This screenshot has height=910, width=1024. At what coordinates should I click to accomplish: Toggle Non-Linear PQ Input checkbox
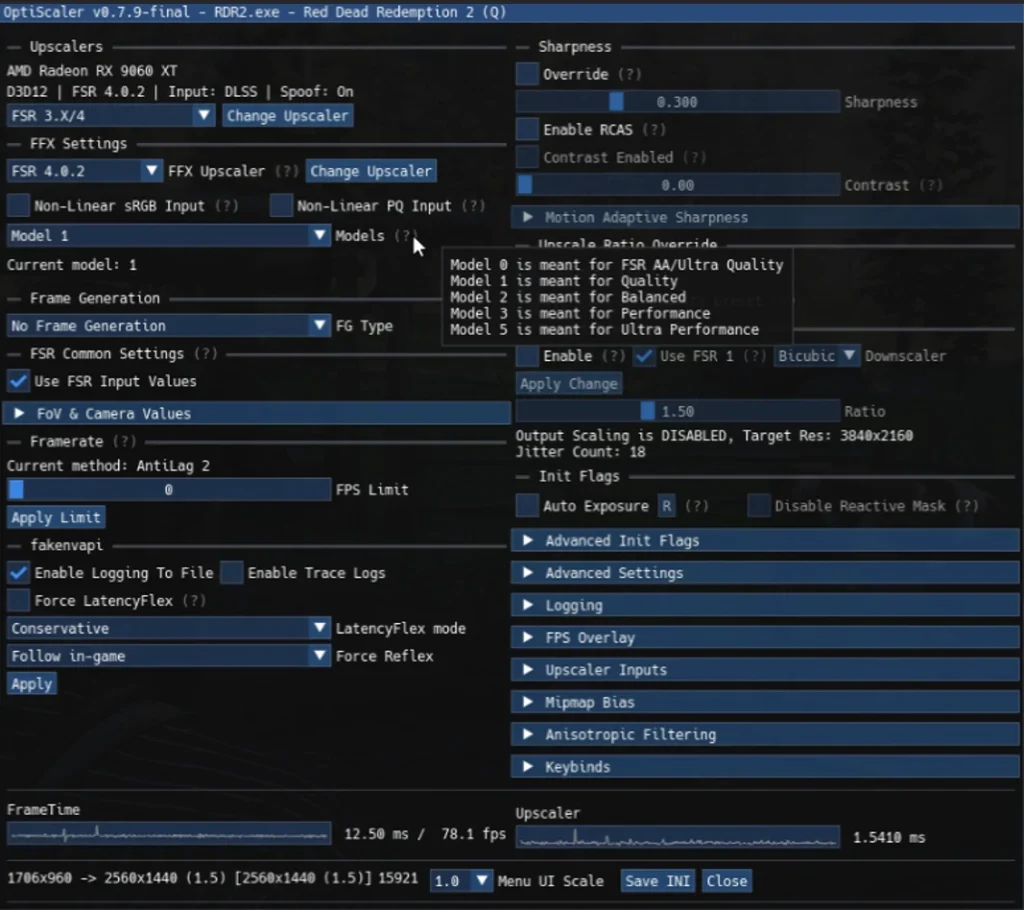tap(281, 206)
